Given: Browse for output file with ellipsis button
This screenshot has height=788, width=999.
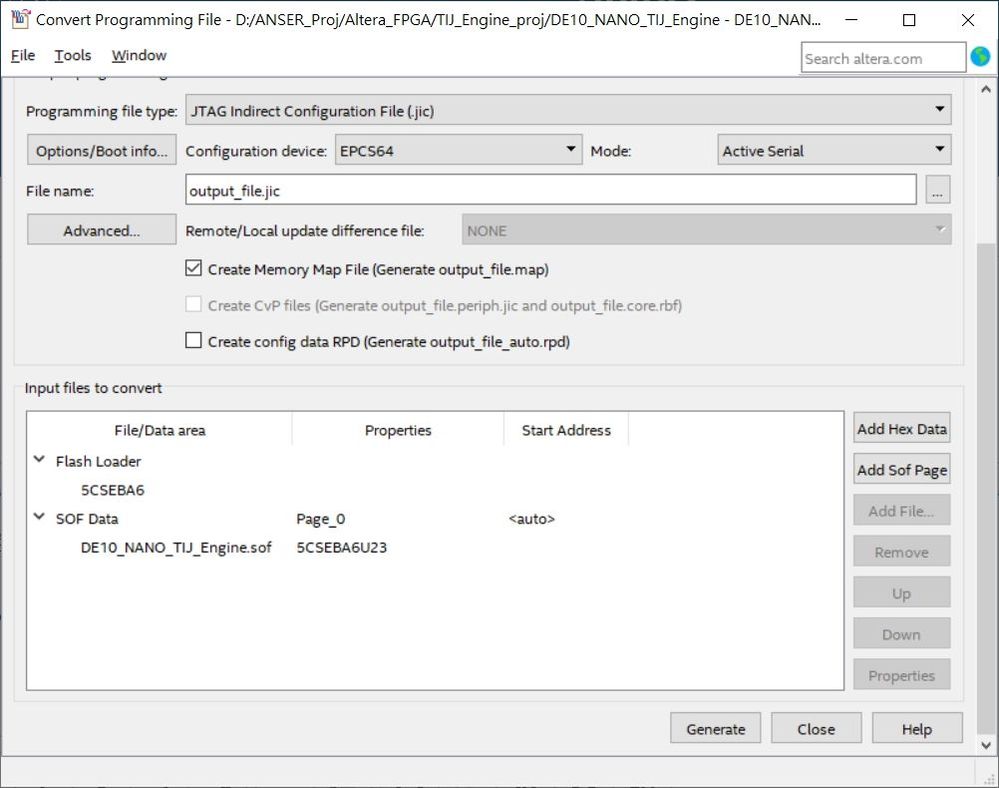Looking at the screenshot, I should tap(937, 190).
